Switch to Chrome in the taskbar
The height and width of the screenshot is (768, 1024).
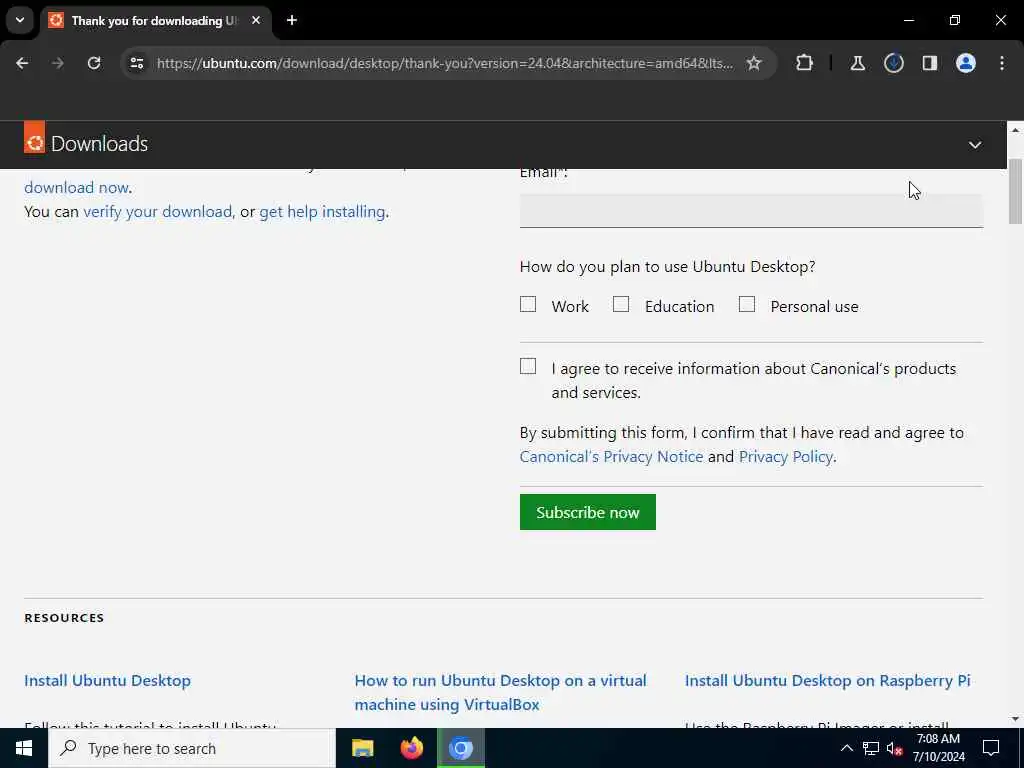point(460,748)
